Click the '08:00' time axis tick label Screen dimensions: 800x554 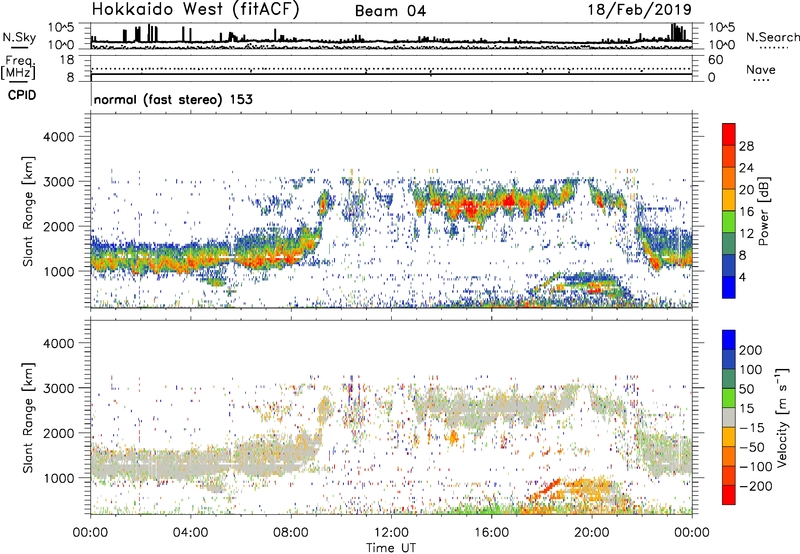pyautogui.click(x=291, y=533)
